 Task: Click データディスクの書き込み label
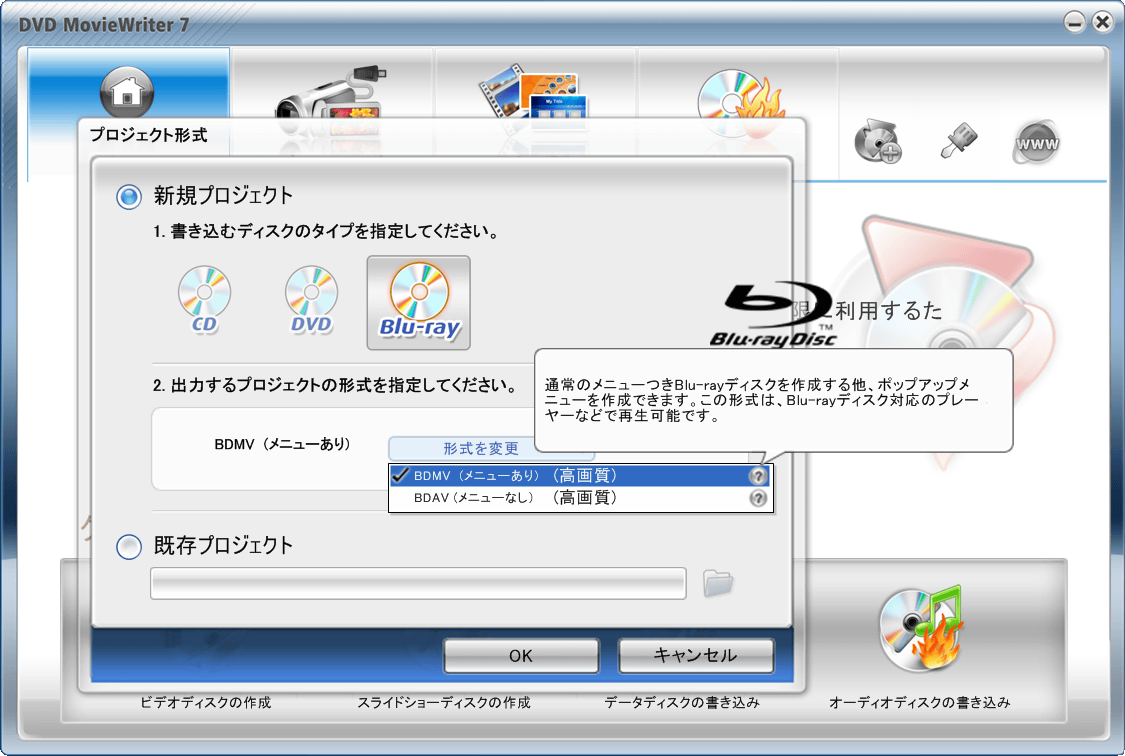point(682,702)
